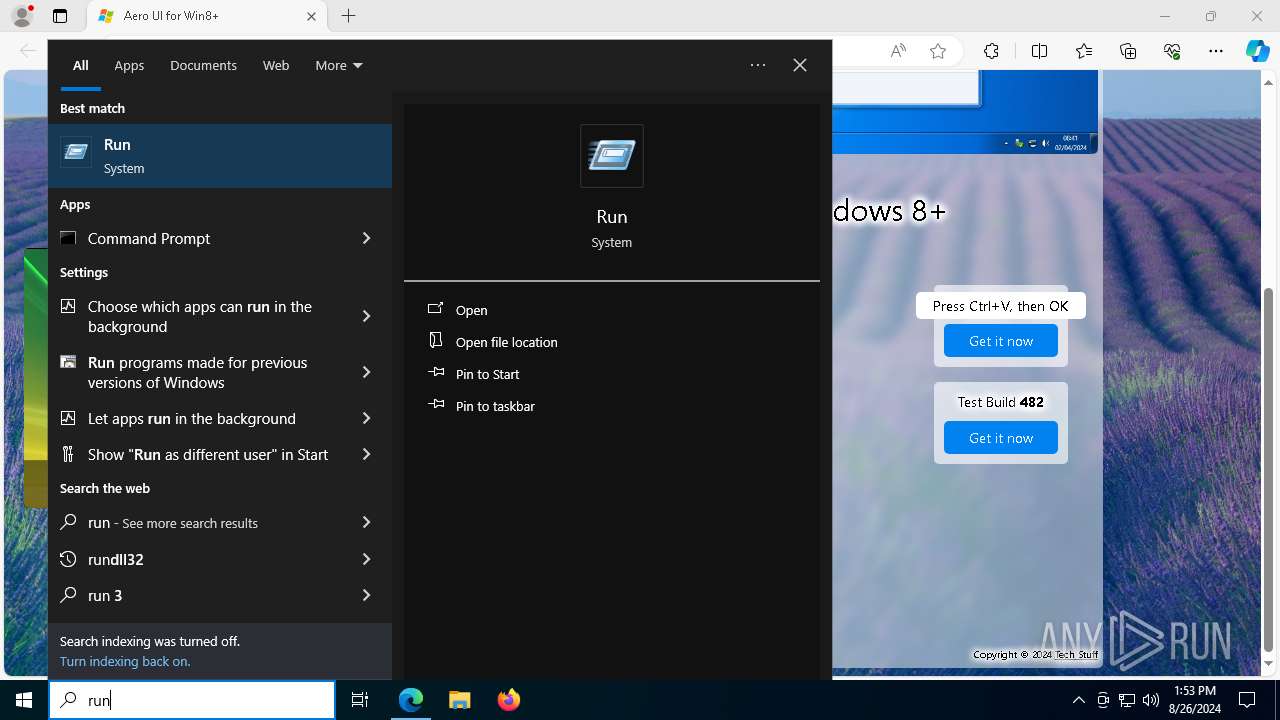1280x720 pixels.
Task: Open Task View on the taskbar
Action: point(360,700)
